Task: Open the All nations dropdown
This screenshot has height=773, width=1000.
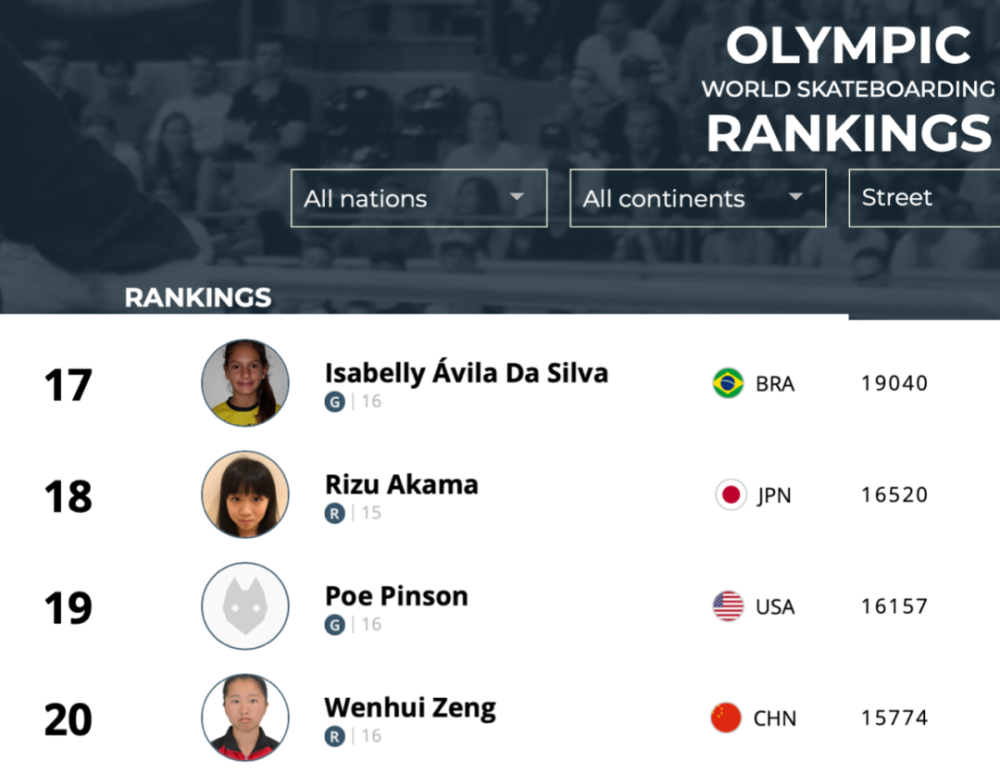Action: point(419,198)
